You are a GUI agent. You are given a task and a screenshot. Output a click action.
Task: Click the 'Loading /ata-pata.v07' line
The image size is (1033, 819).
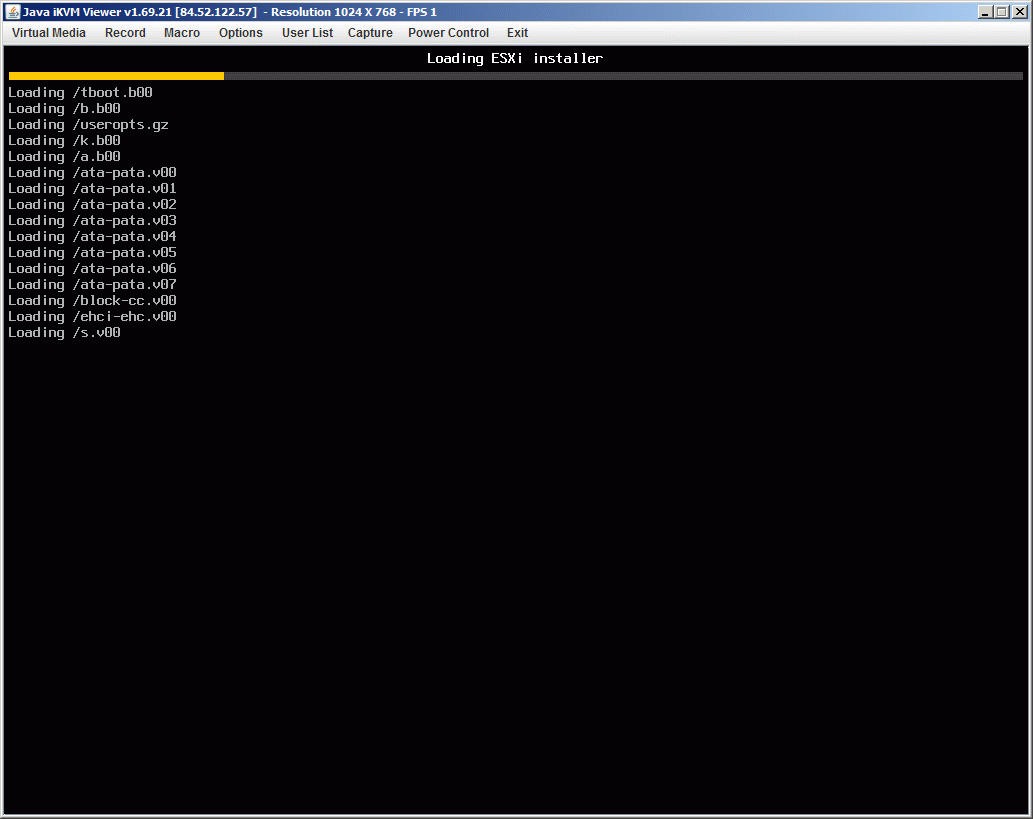92,285
